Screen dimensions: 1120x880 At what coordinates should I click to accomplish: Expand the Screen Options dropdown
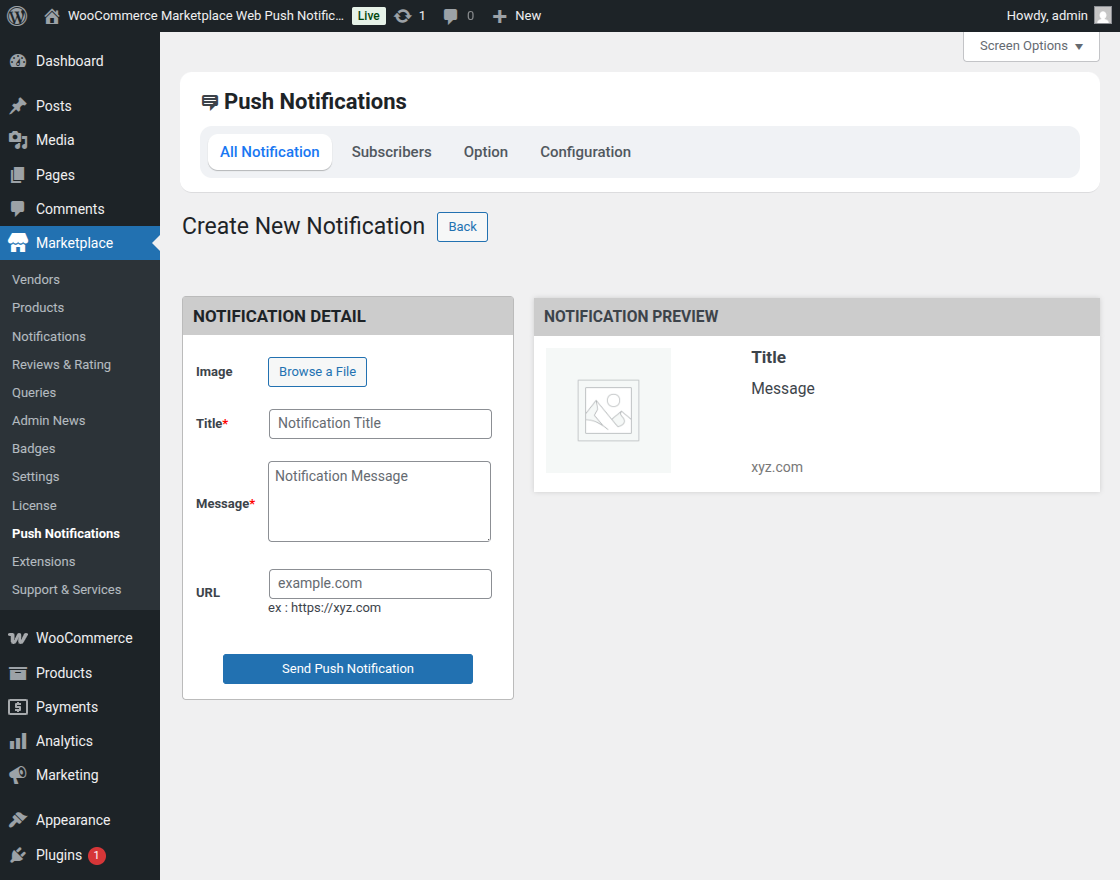tap(1030, 46)
